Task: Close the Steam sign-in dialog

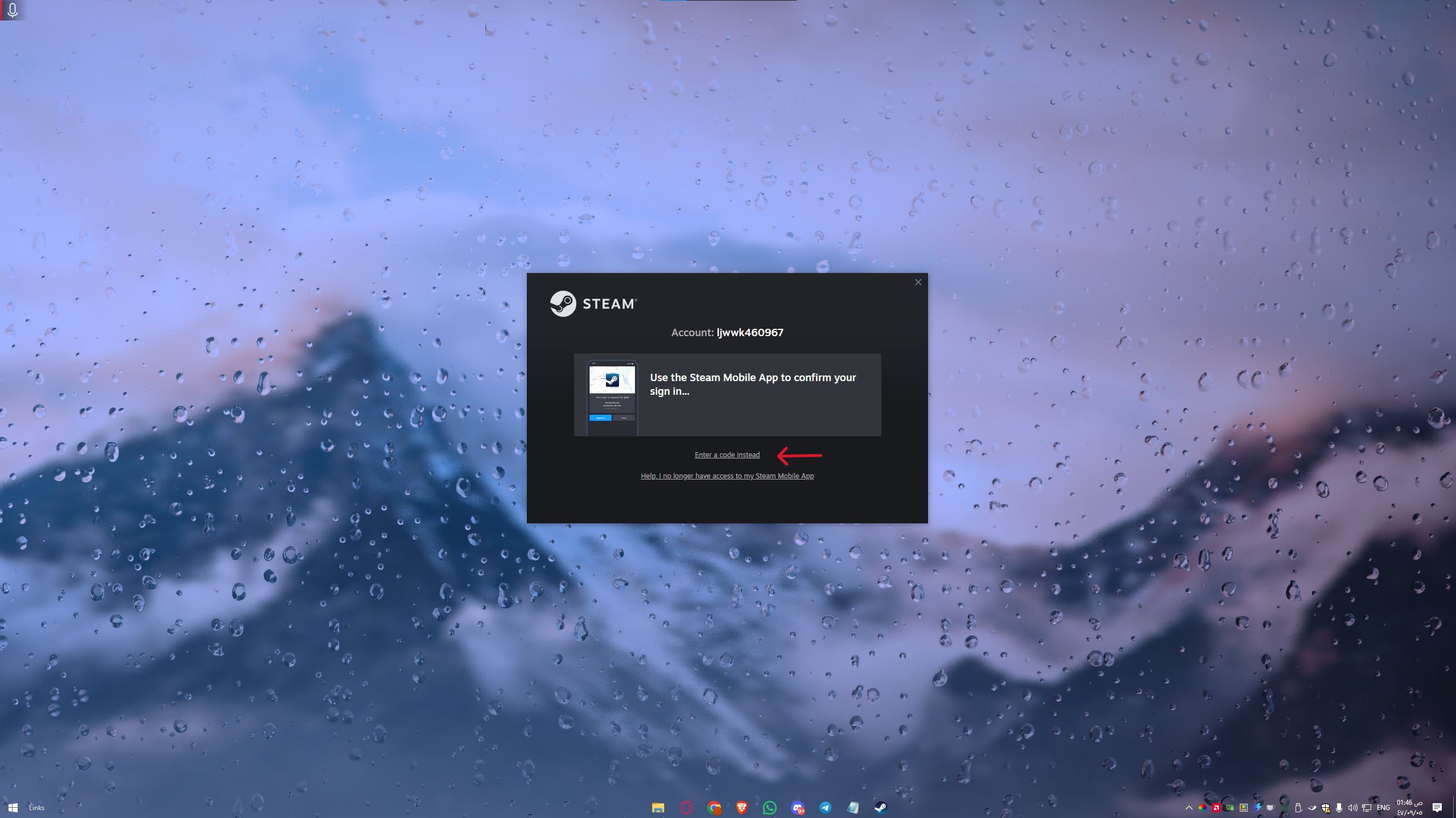Action: click(917, 282)
